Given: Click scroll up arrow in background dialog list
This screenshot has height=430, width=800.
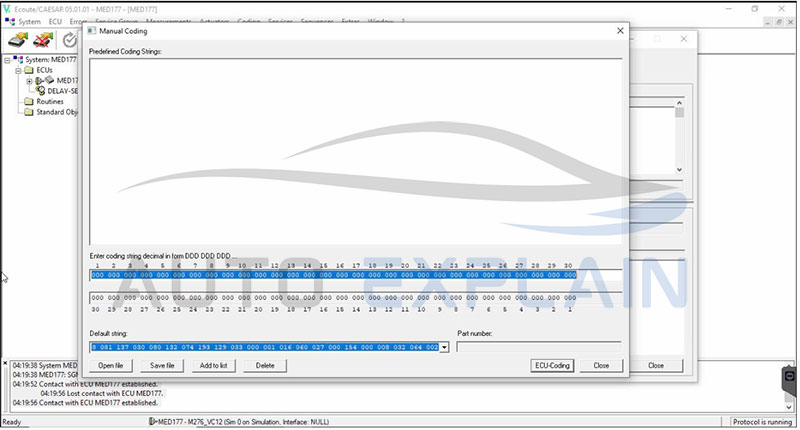Looking at the screenshot, I should [679, 103].
